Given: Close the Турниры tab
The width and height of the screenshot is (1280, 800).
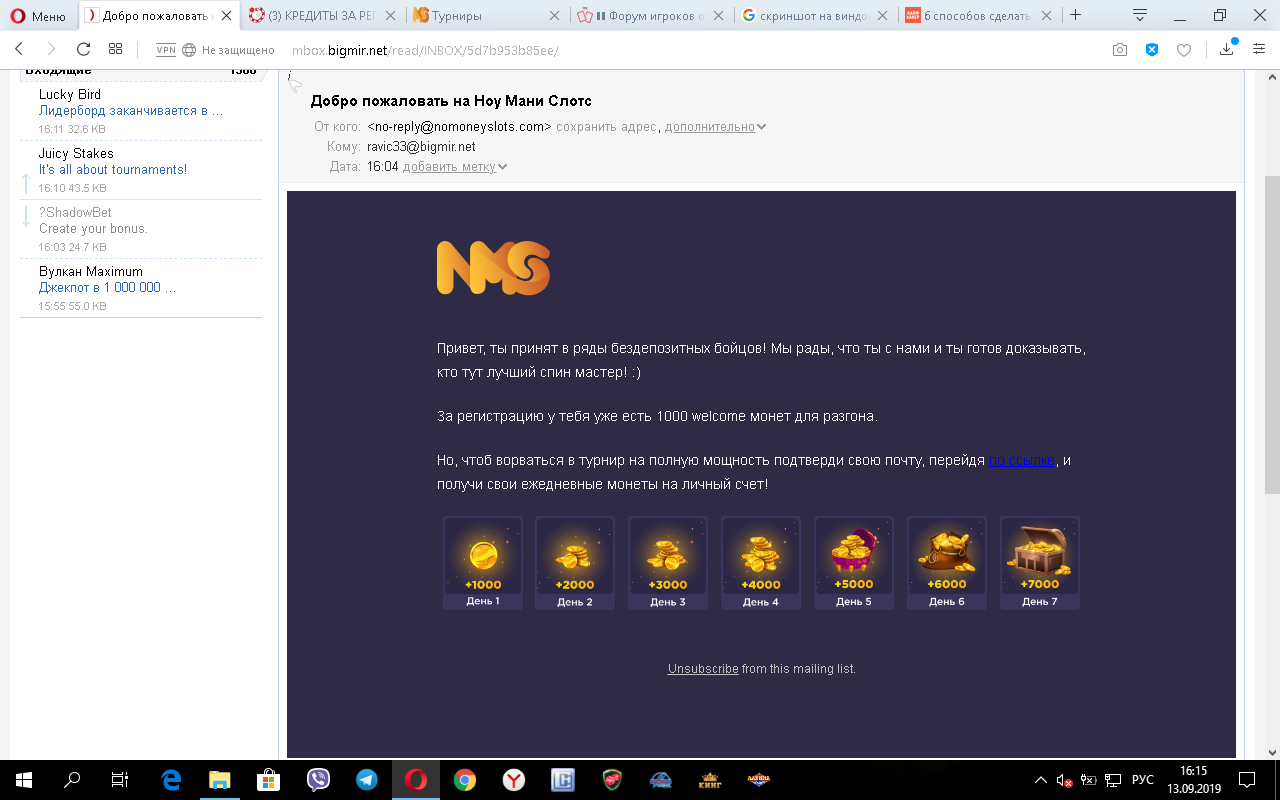Looking at the screenshot, I should click(555, 16).
